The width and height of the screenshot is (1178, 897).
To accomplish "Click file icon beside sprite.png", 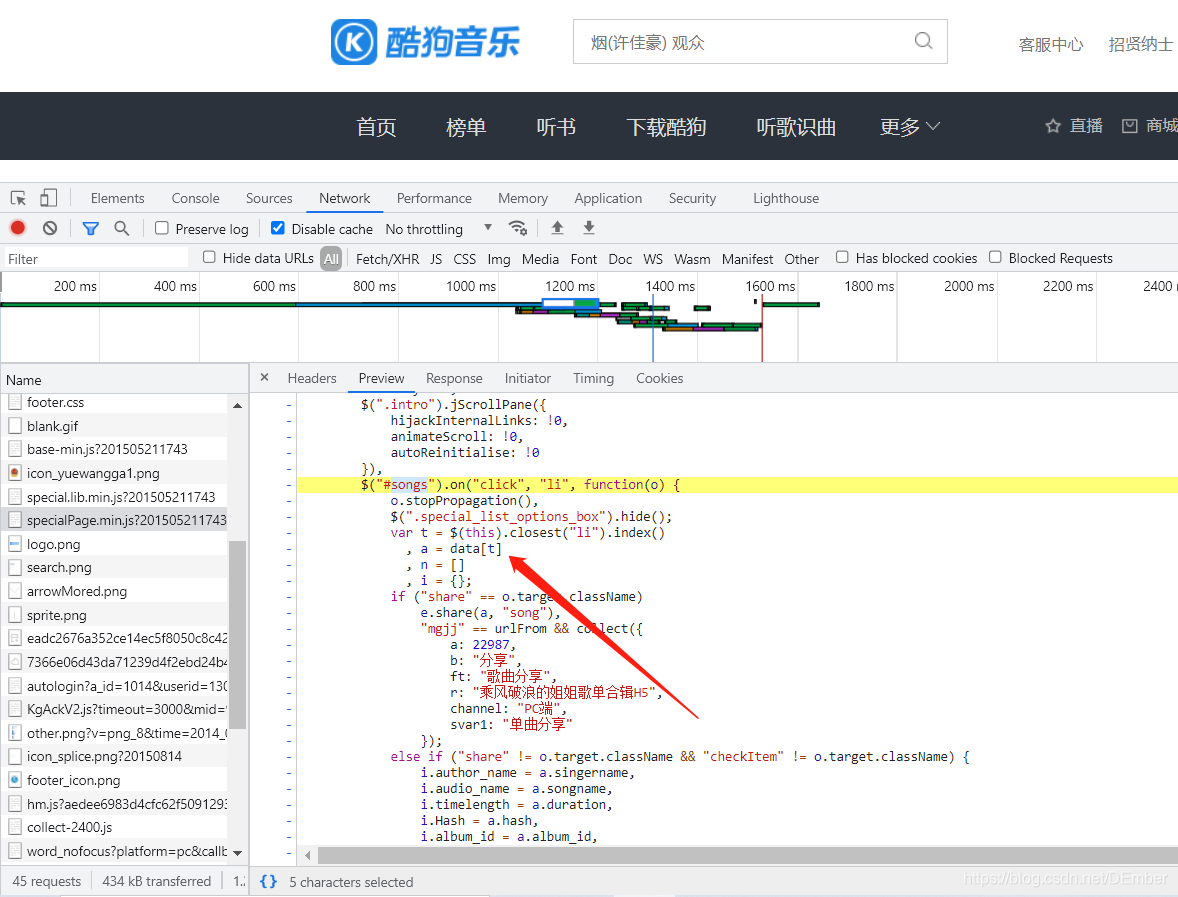I will 14,615.
